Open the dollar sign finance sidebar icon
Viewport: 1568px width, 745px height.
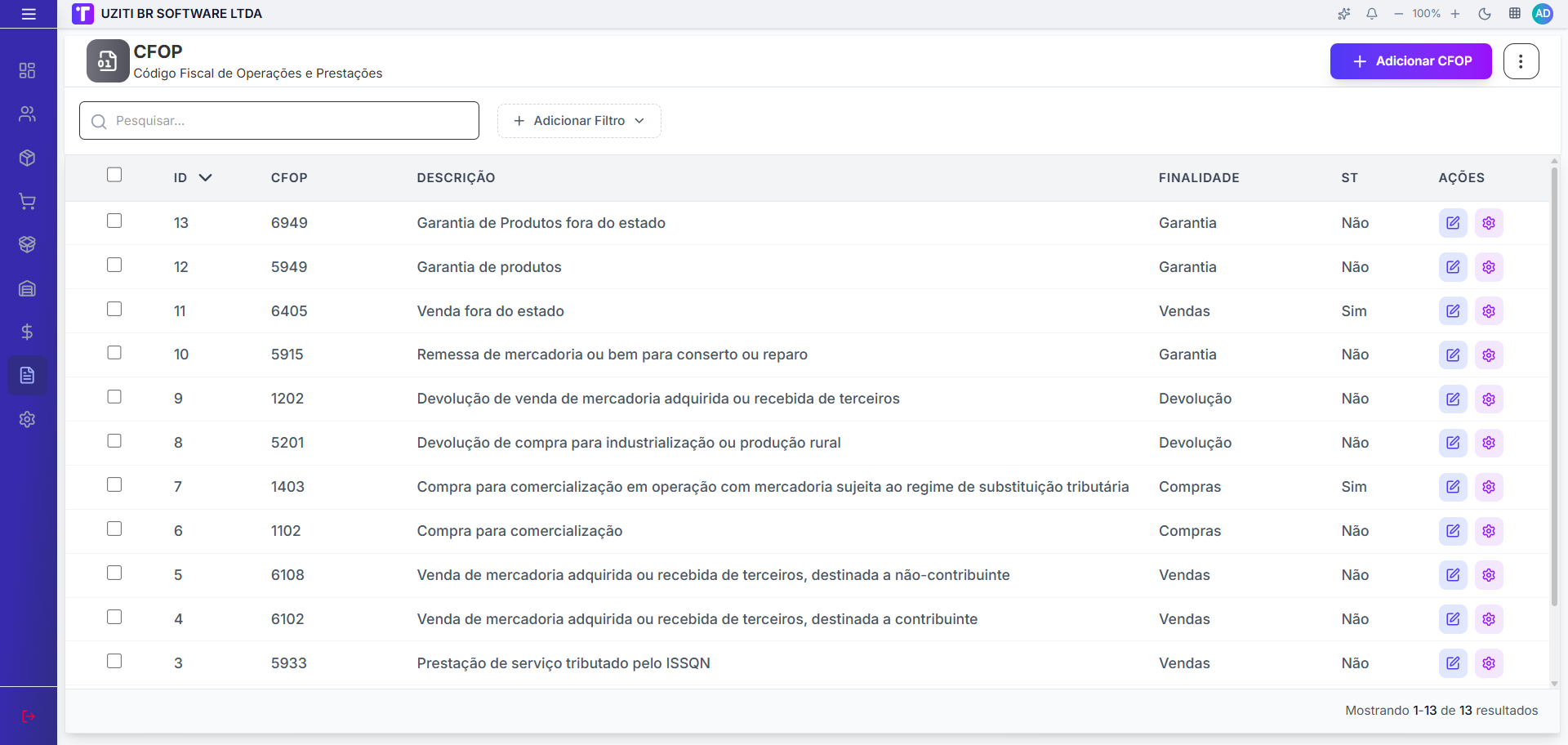point(27,332)
